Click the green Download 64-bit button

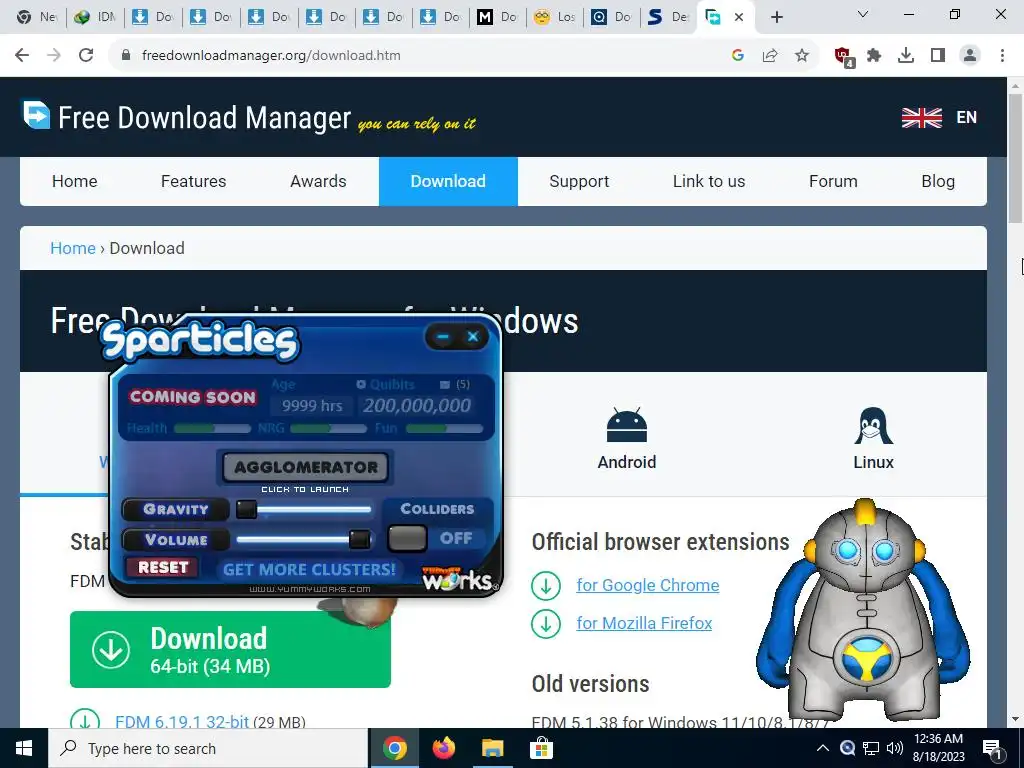[230, 649]
